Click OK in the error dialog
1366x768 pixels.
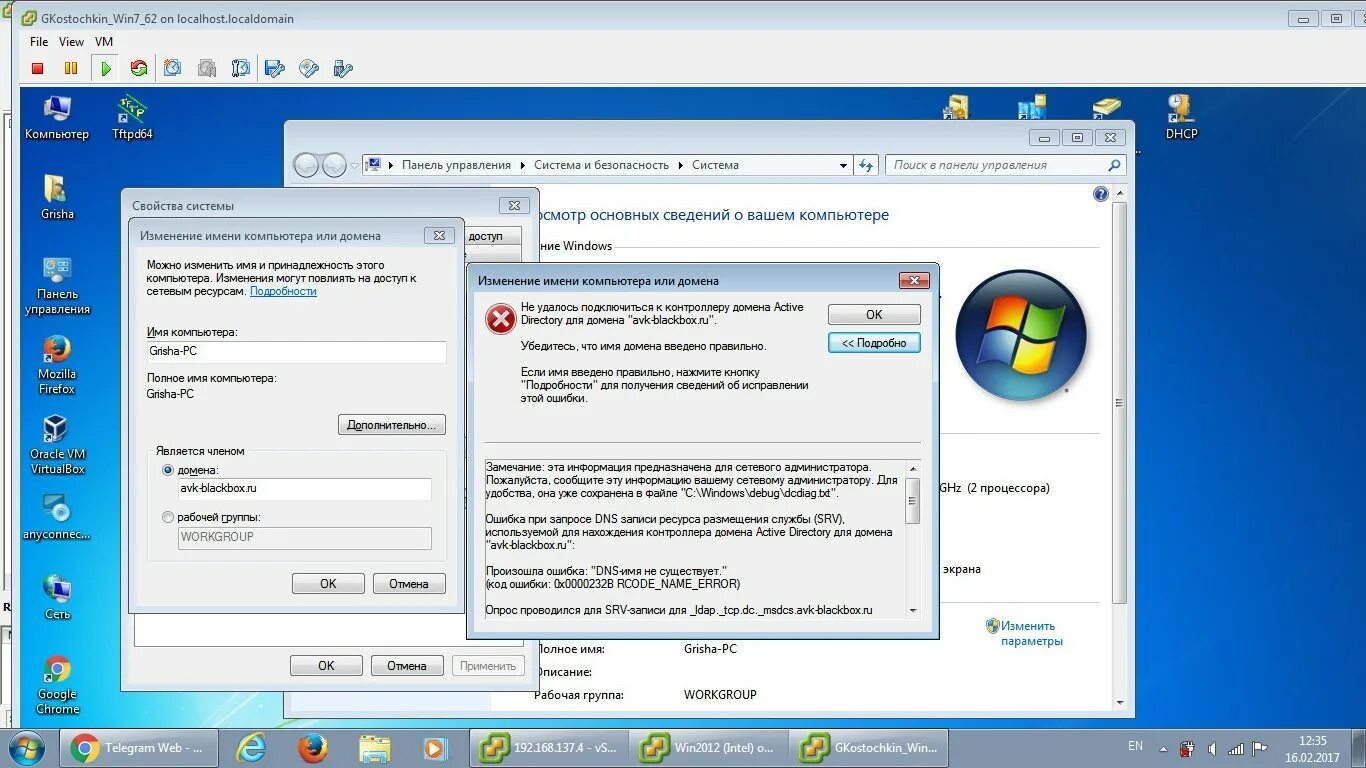(874, 314)
